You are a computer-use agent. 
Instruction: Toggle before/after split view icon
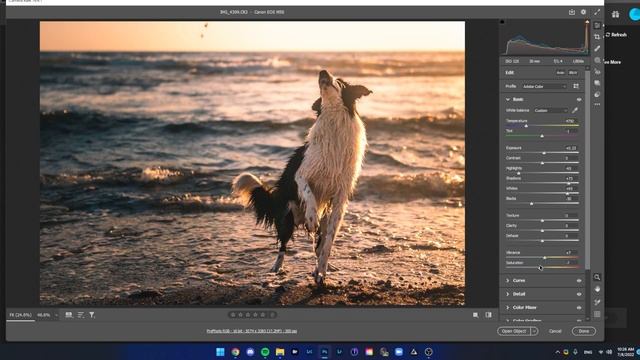coord(488,315)
